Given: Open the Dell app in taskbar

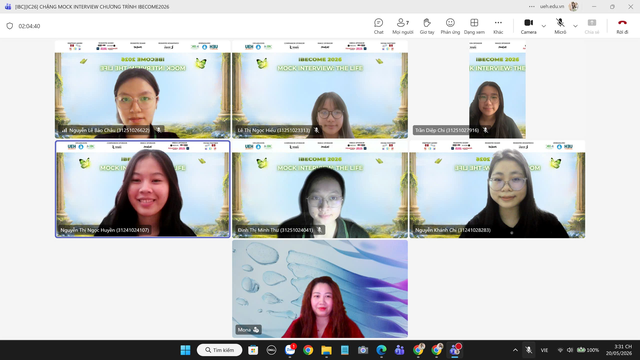Looking at the screenshot, I should (x=271, y=350).
